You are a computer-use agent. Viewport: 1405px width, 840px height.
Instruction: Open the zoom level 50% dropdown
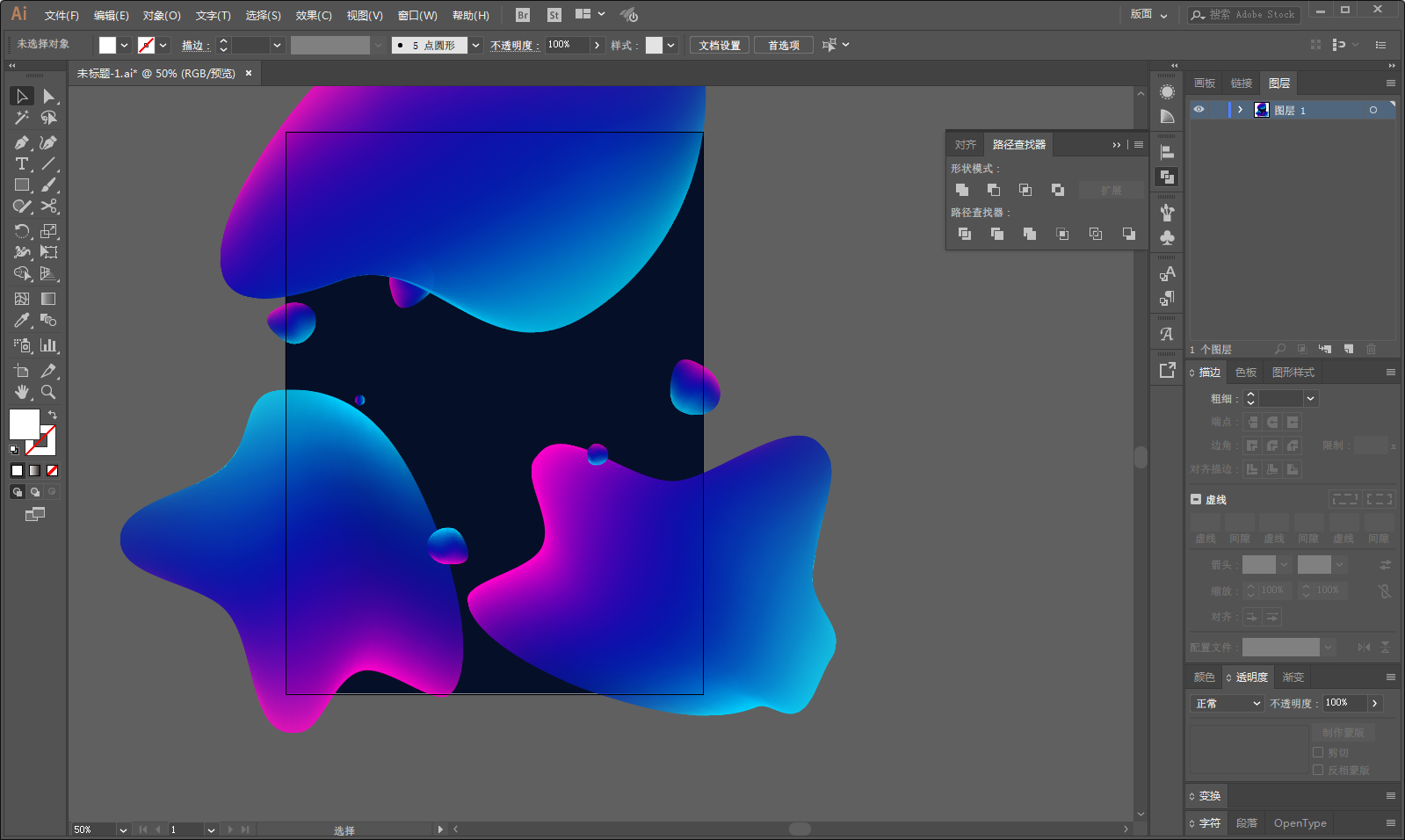click(x=123, y=829)
